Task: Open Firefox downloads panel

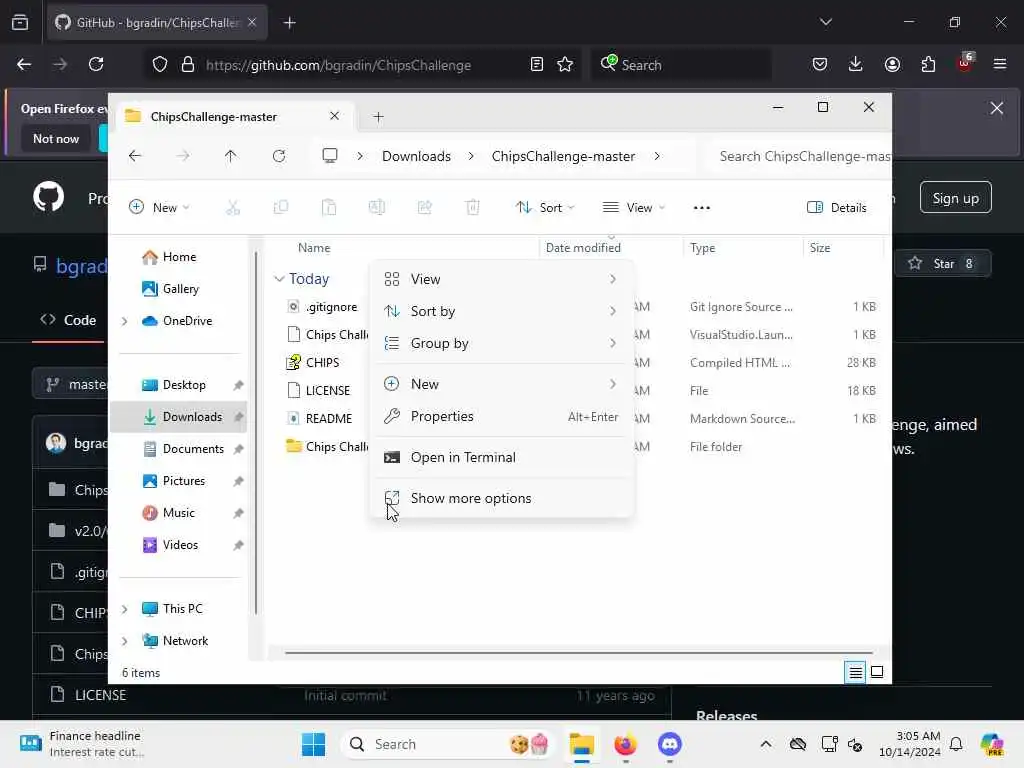Action: 856,64
